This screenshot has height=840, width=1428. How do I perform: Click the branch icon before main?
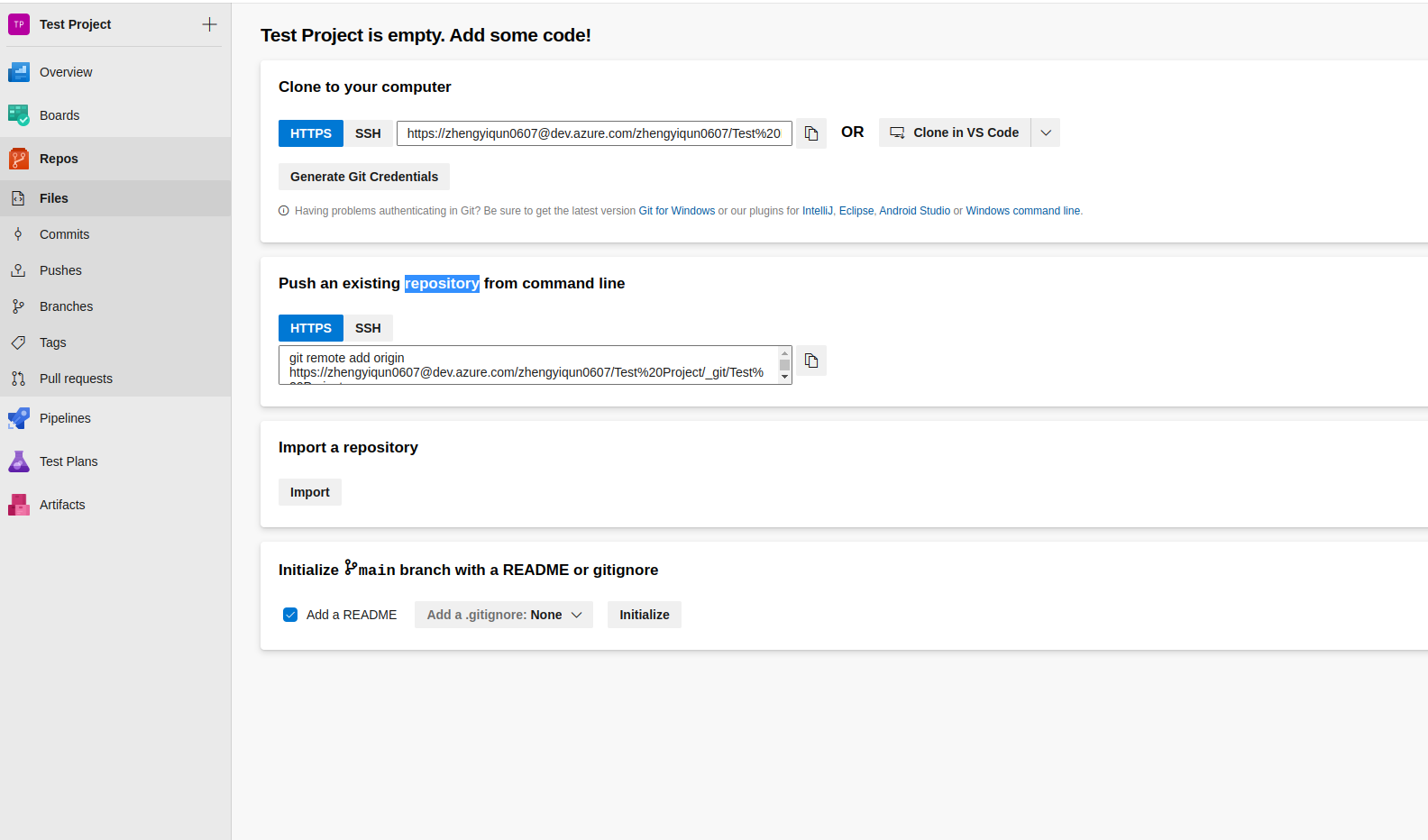pyautogui.click(x=351, y=568)
